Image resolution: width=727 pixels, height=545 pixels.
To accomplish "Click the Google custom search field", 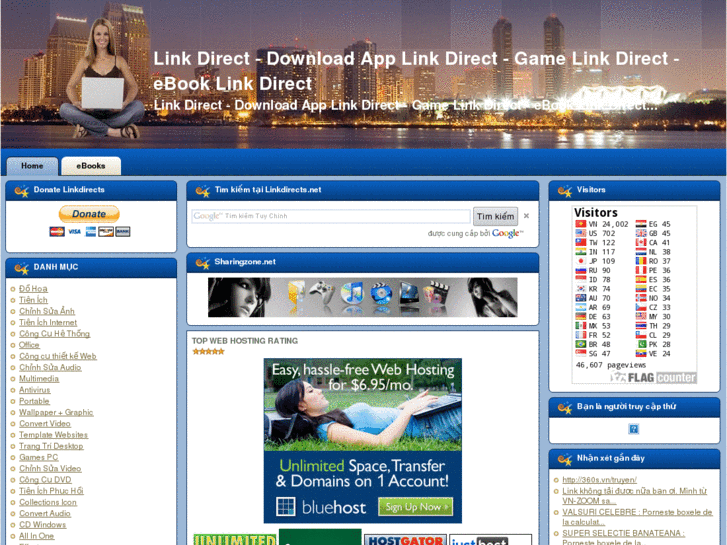I will pos(331,216).
